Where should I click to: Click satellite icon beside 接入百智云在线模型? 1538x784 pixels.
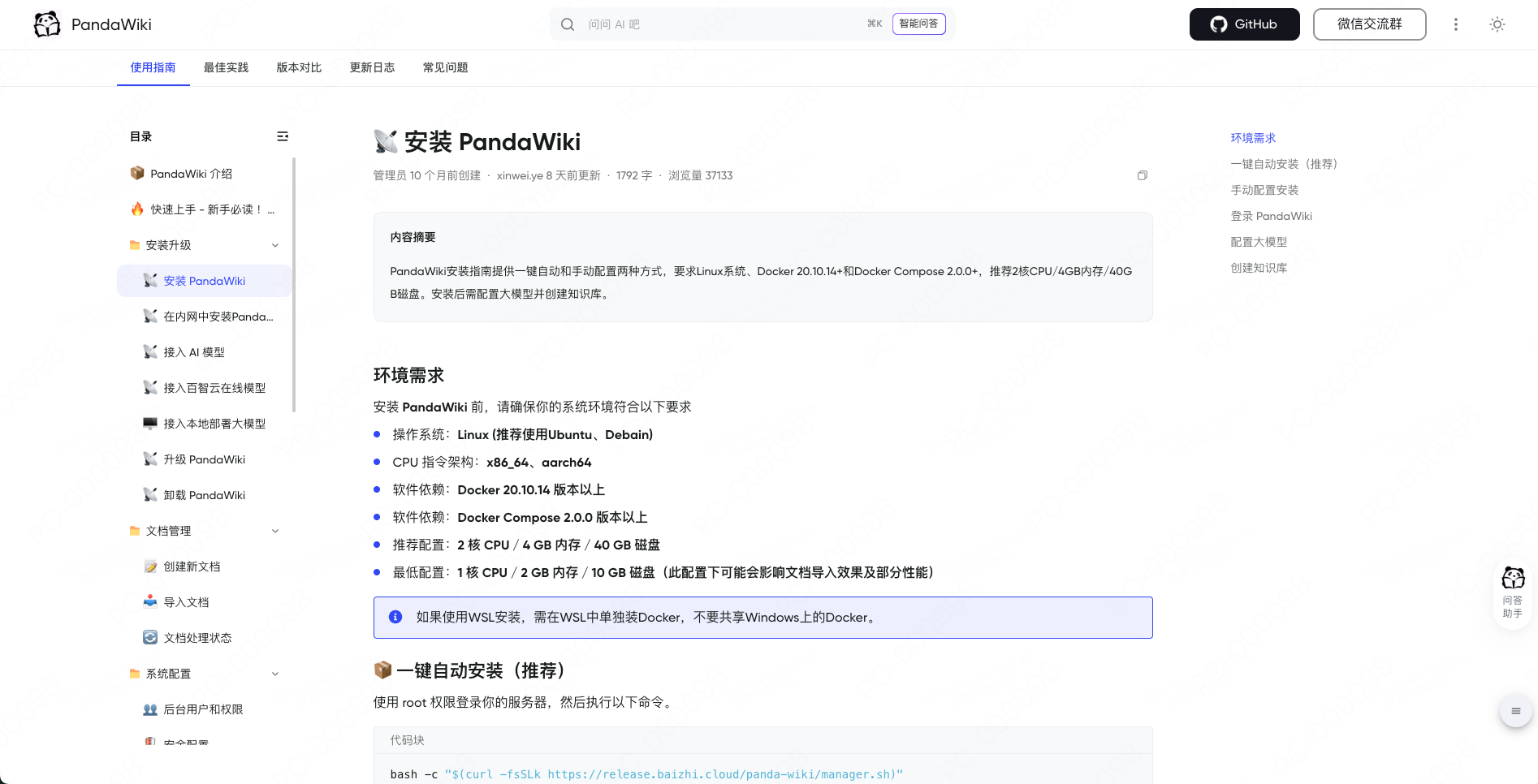click(150, 387)
